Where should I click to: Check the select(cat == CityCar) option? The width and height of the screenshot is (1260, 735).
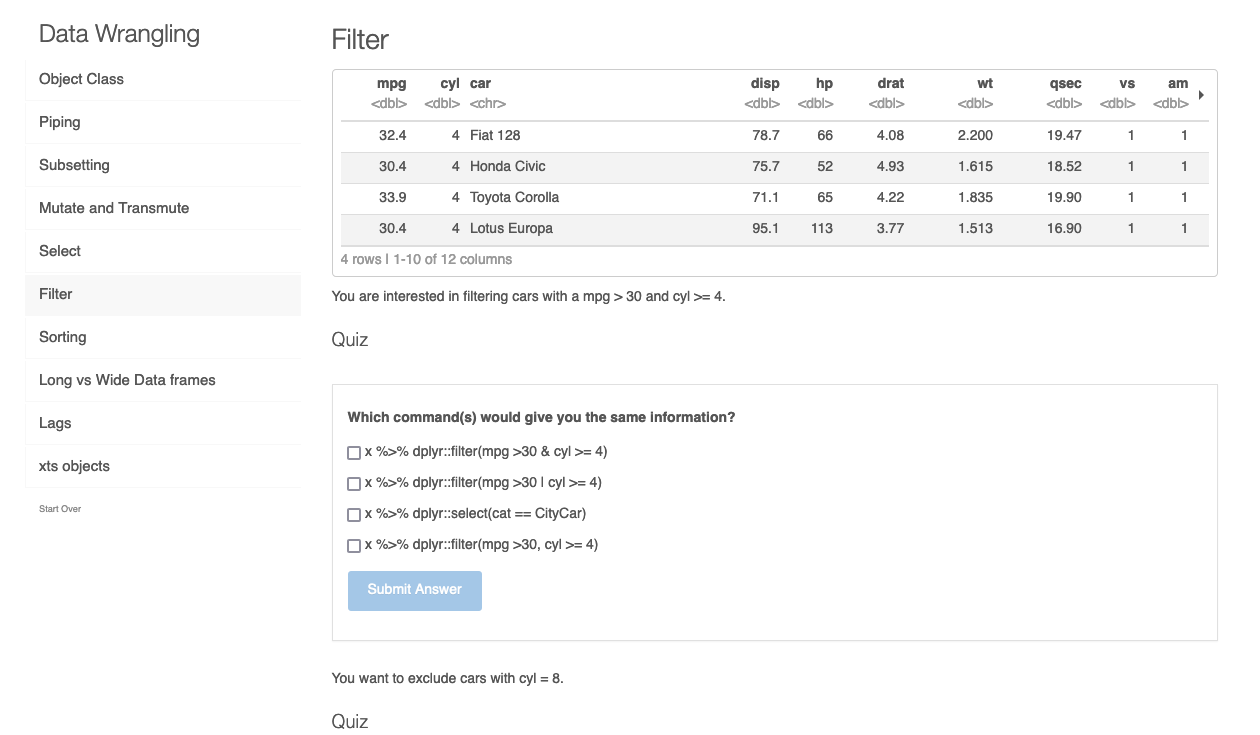pos(353,514)
